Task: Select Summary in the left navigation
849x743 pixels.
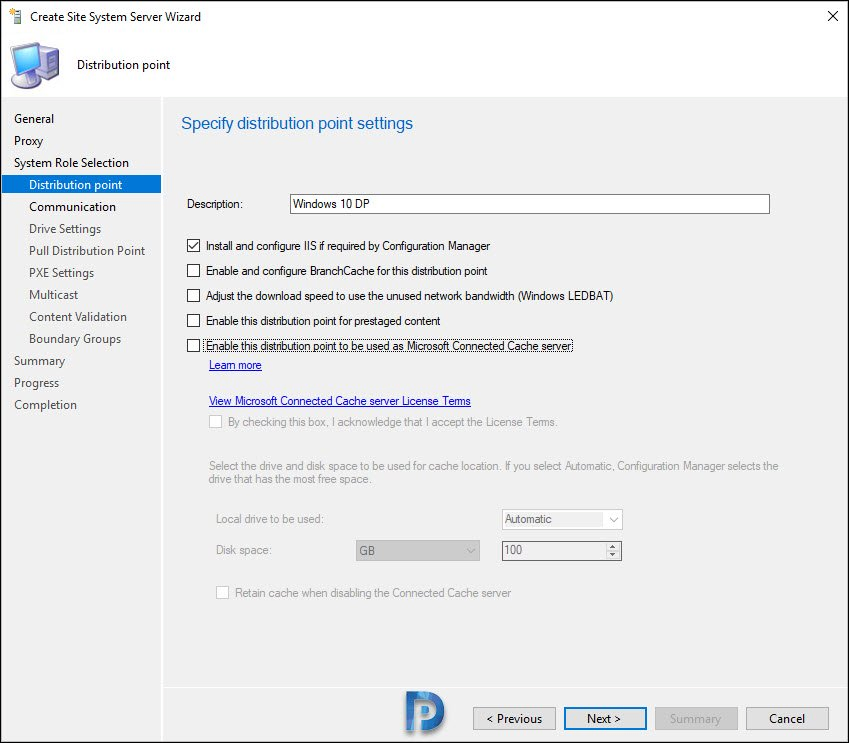Action: click(x=40, y=361)
